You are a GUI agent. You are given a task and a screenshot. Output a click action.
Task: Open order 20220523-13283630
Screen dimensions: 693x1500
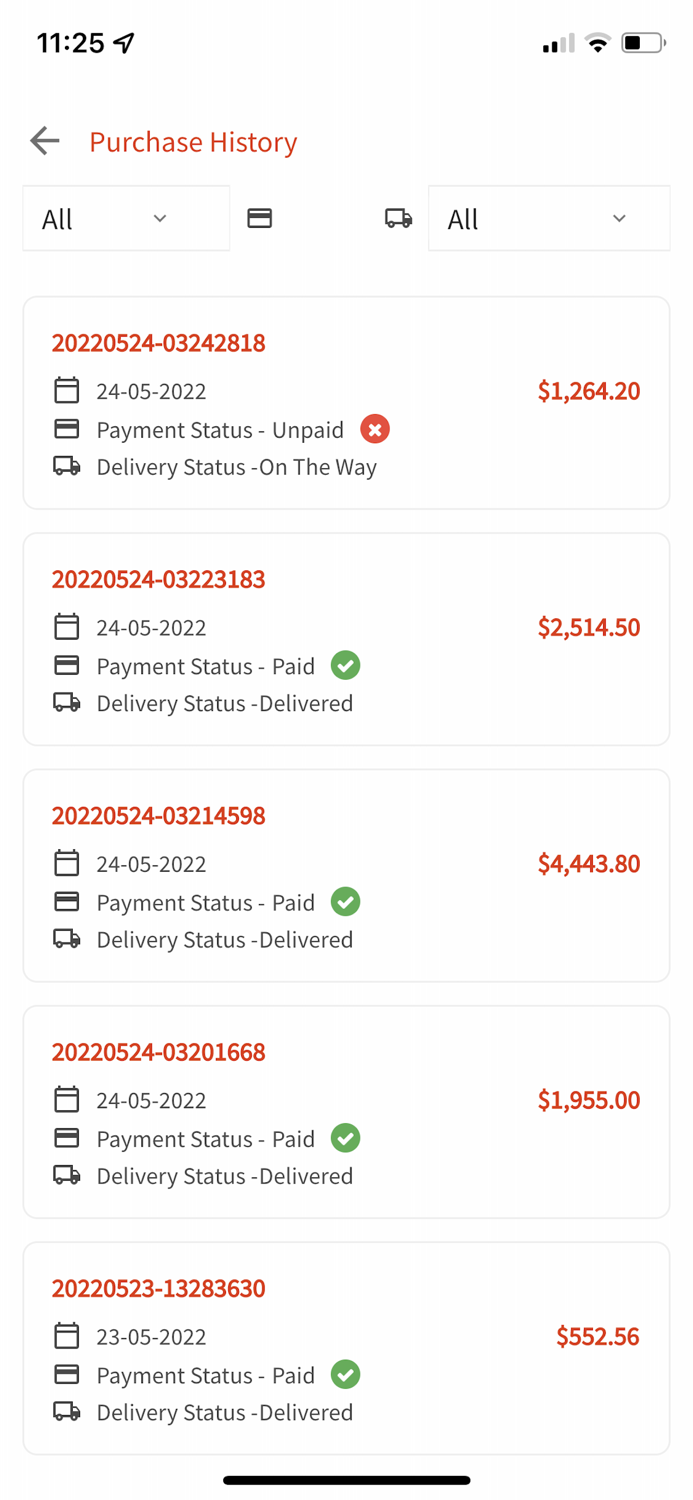click(x=158, y=1288)
